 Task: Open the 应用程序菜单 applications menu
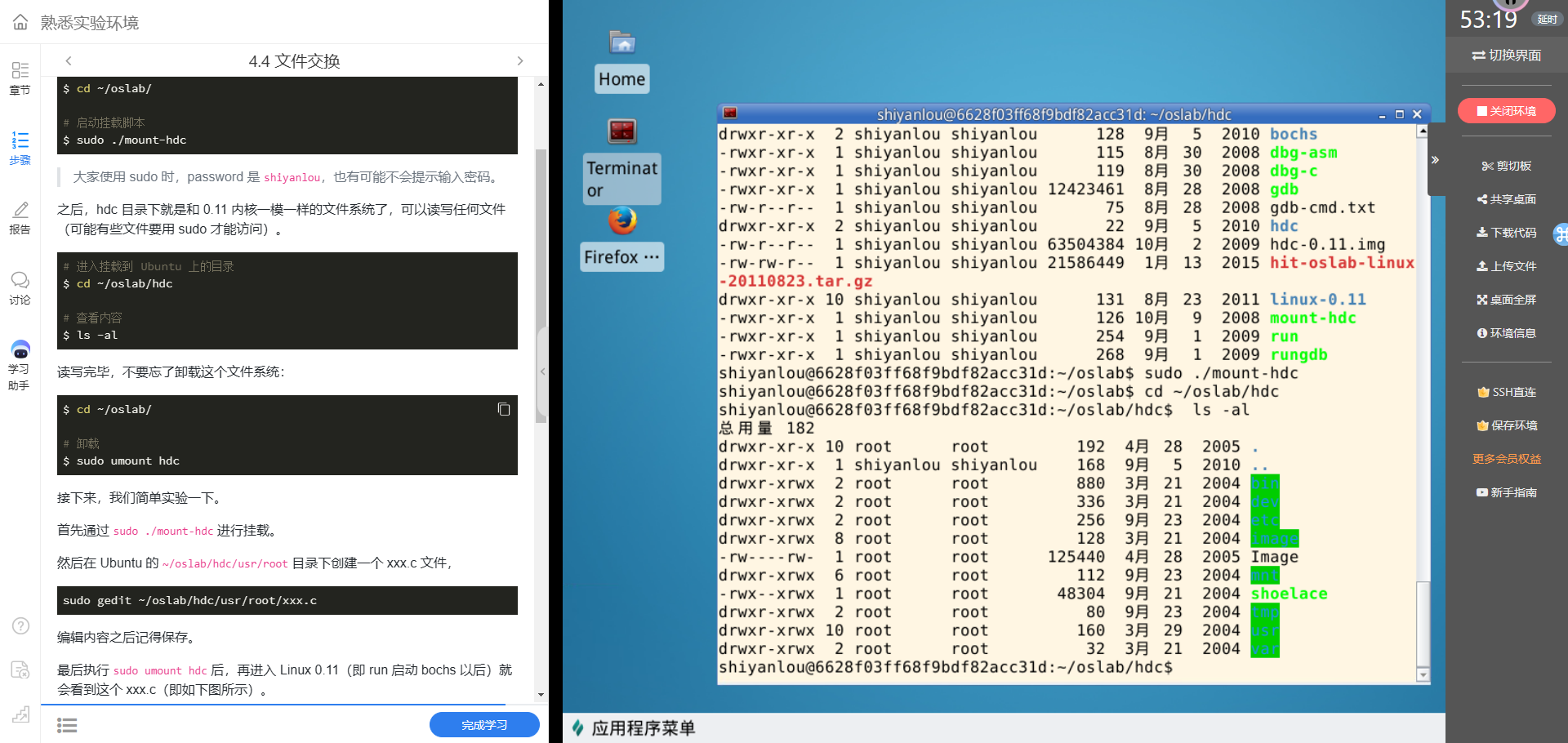pyautogui.click(x=634, y=727)
